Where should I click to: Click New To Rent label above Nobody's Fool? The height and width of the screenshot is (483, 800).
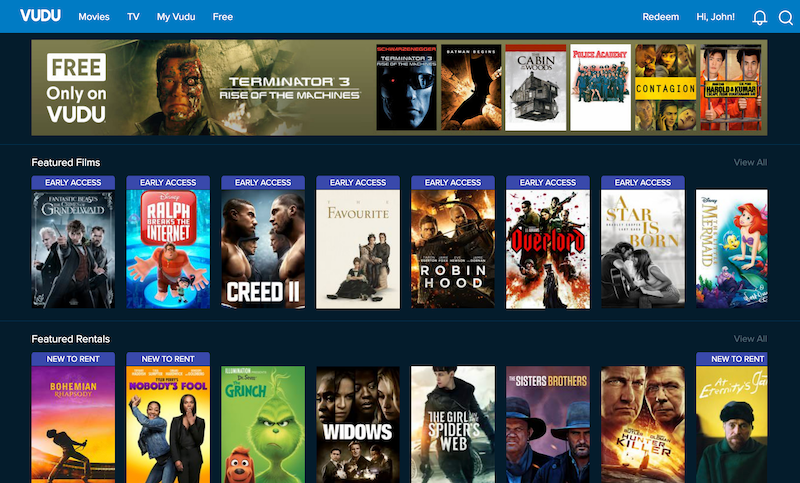168,359
